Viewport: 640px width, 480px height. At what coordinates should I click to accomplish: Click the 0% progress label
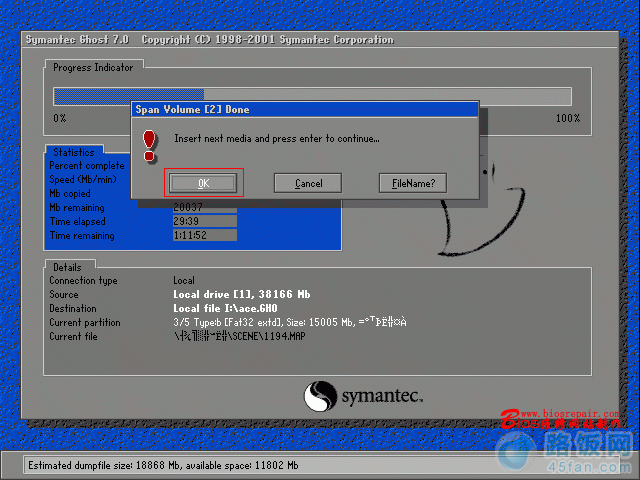[x=60, y=118]
